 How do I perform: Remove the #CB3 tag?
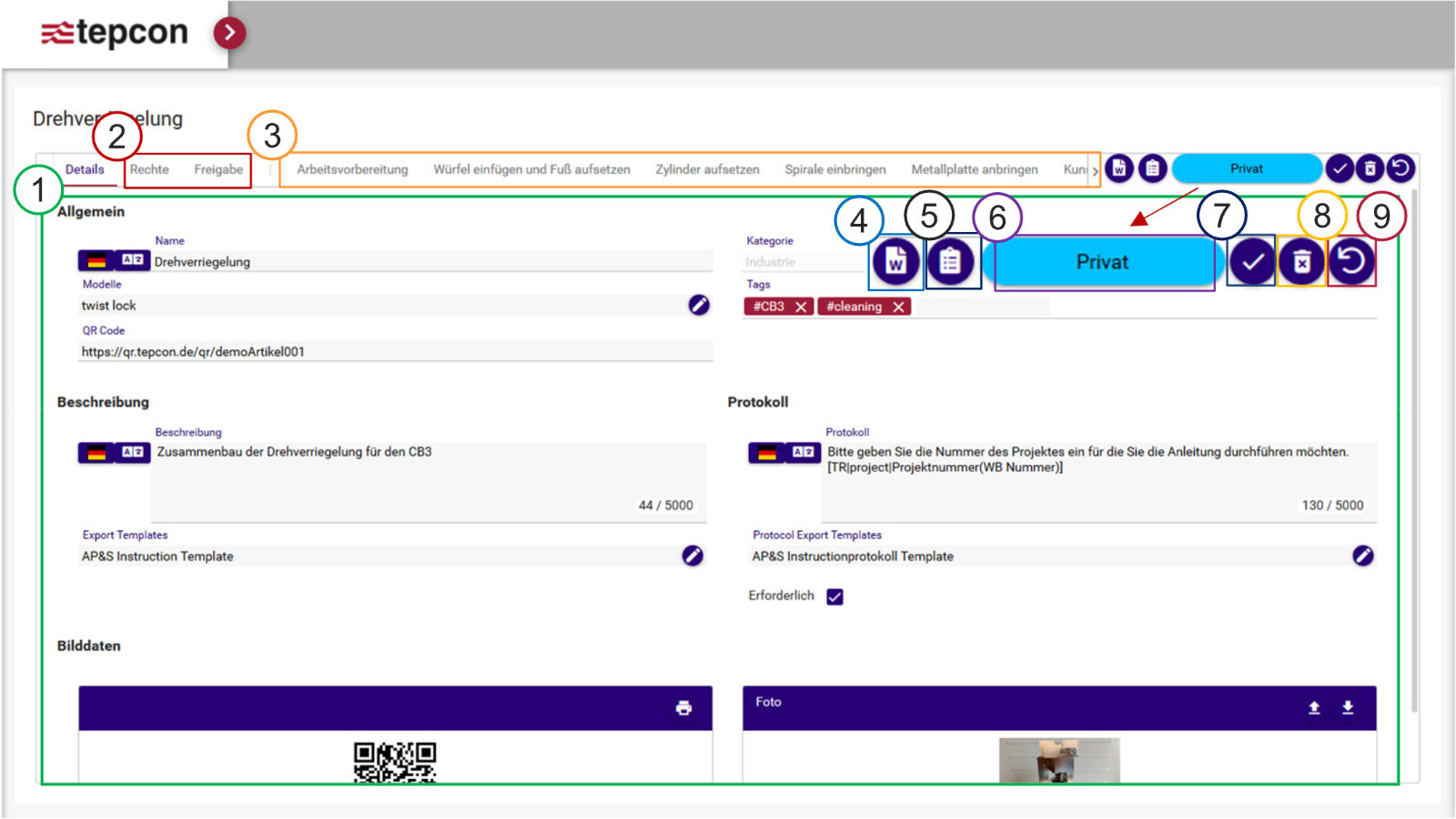tap(801, 307)
